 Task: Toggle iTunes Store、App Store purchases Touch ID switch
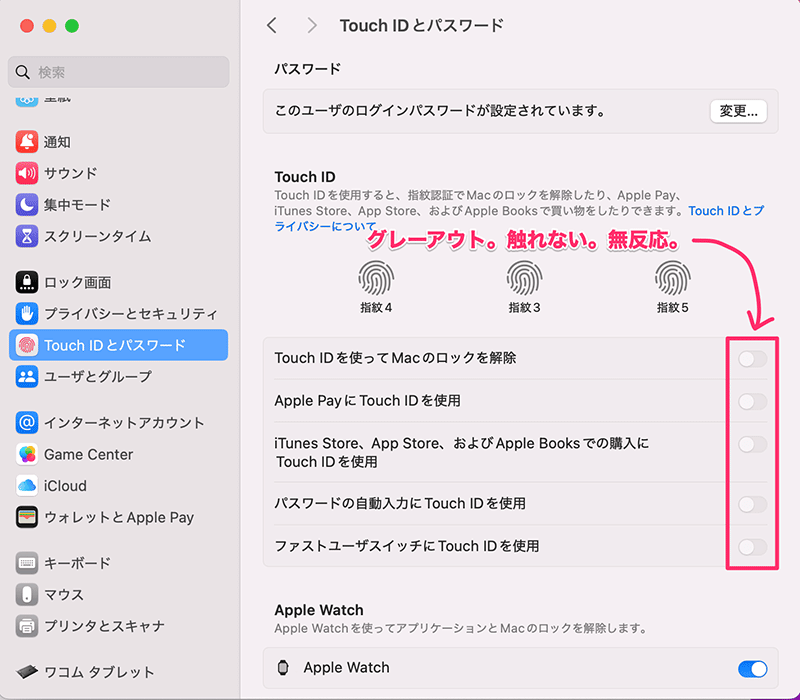point(752,444)
